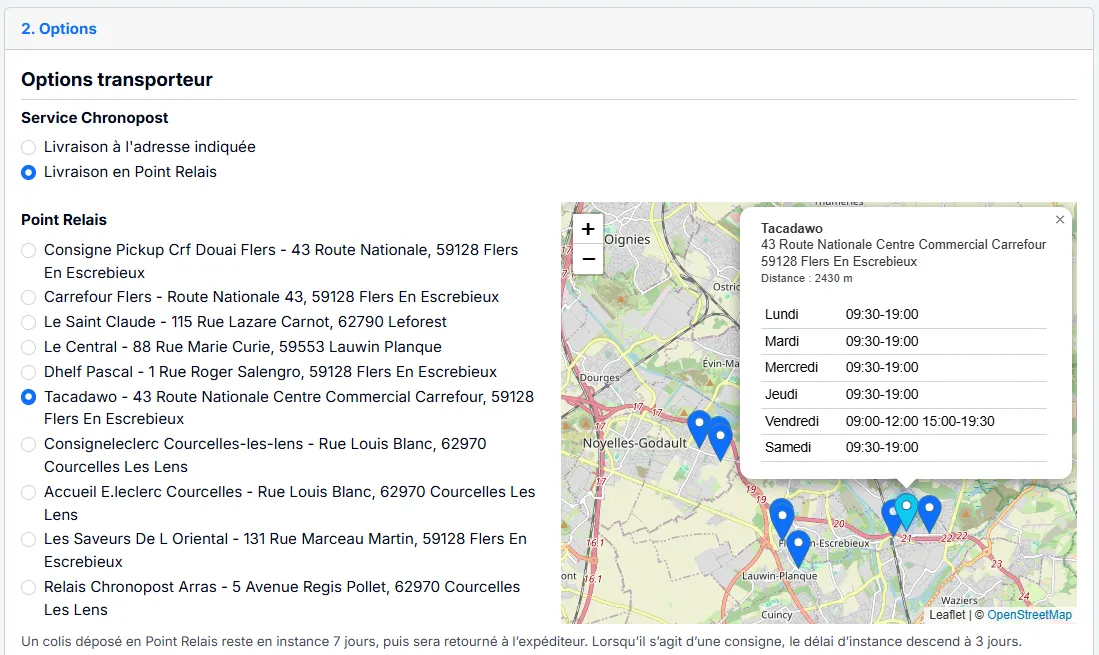Select Dhelf Pascal relay point
This screenshot has height=655, width=1099.
29,372
